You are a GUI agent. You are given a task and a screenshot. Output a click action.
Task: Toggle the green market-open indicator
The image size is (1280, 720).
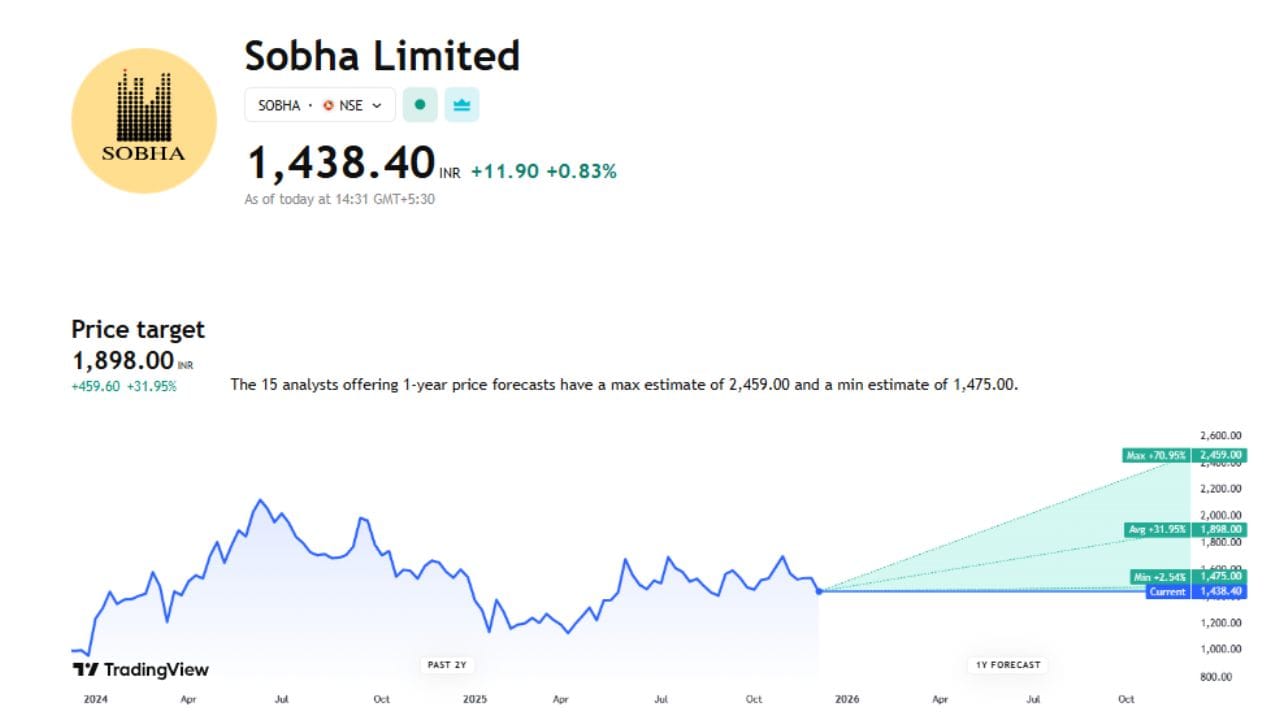coord(419,104)
